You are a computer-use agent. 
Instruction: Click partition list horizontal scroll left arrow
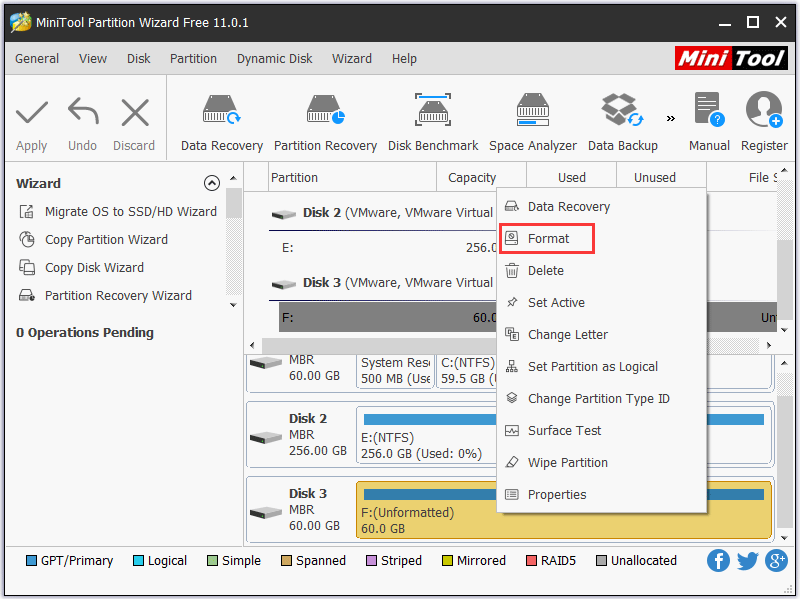[x=252, y=345]
